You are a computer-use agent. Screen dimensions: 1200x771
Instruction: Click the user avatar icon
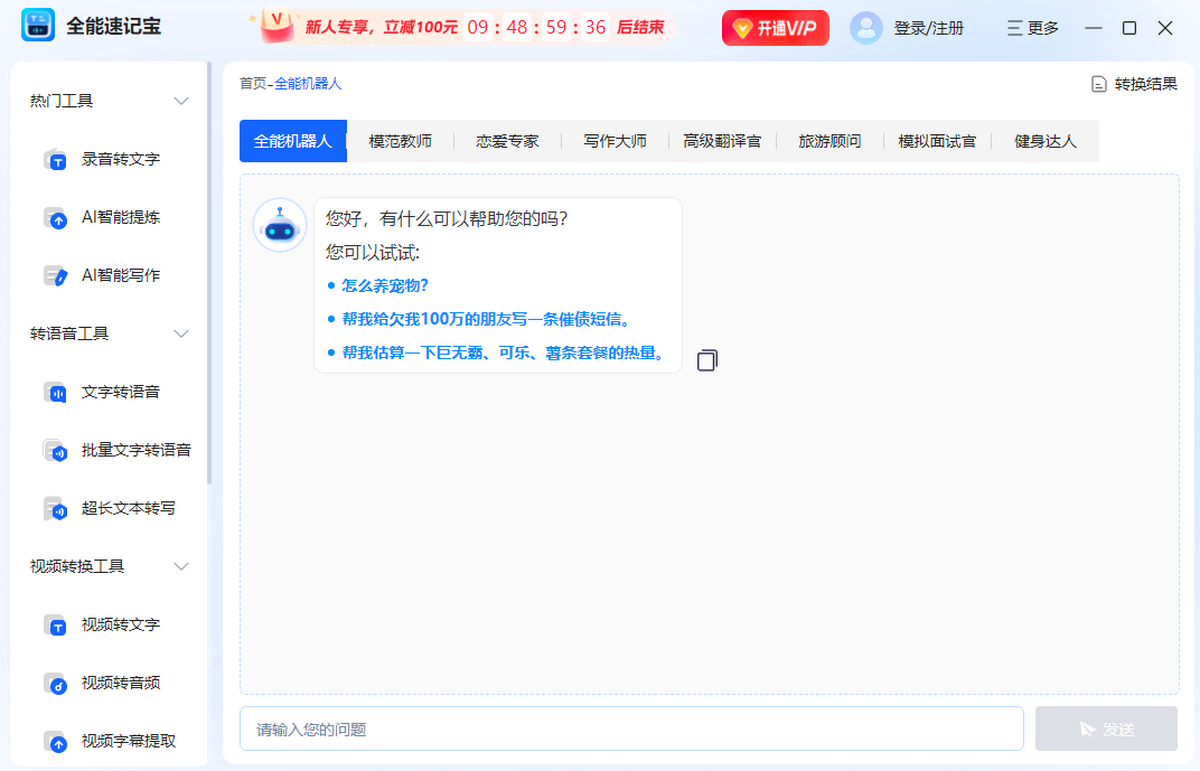coord(866,28)
